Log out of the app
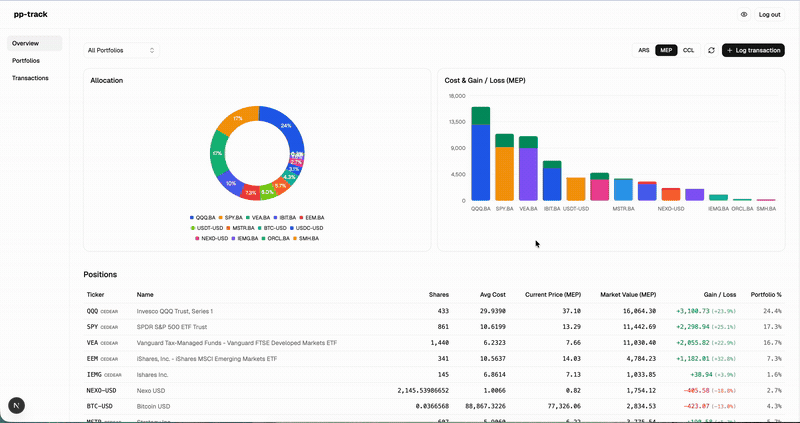This screenshot has width=800, height=423. click(x=769, y=14)
